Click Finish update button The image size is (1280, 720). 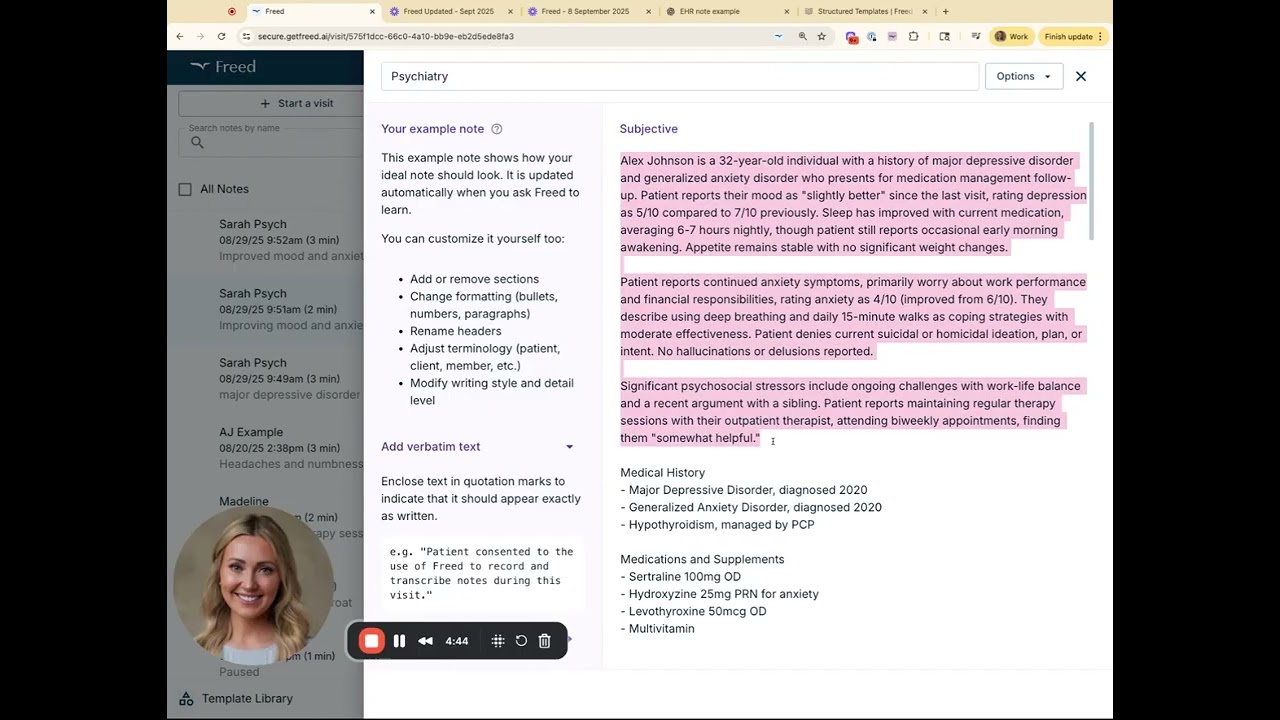pos(1073,36)
